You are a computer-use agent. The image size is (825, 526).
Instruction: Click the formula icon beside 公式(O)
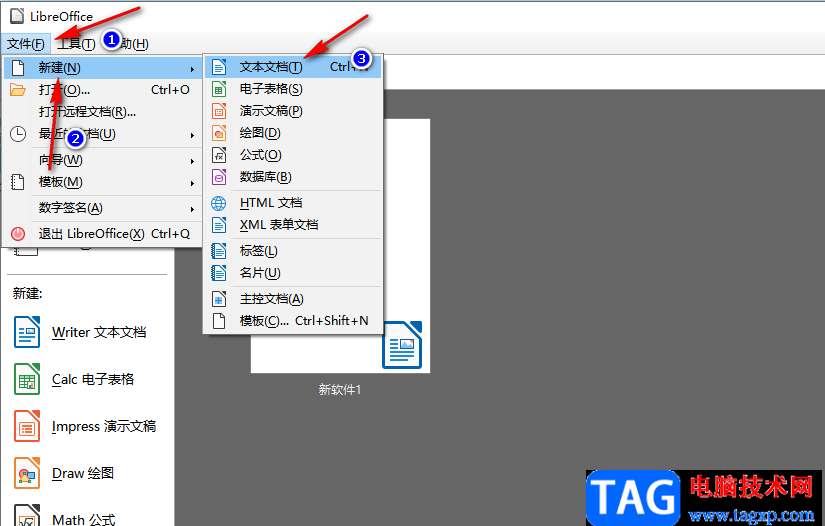tap(219, 155)
